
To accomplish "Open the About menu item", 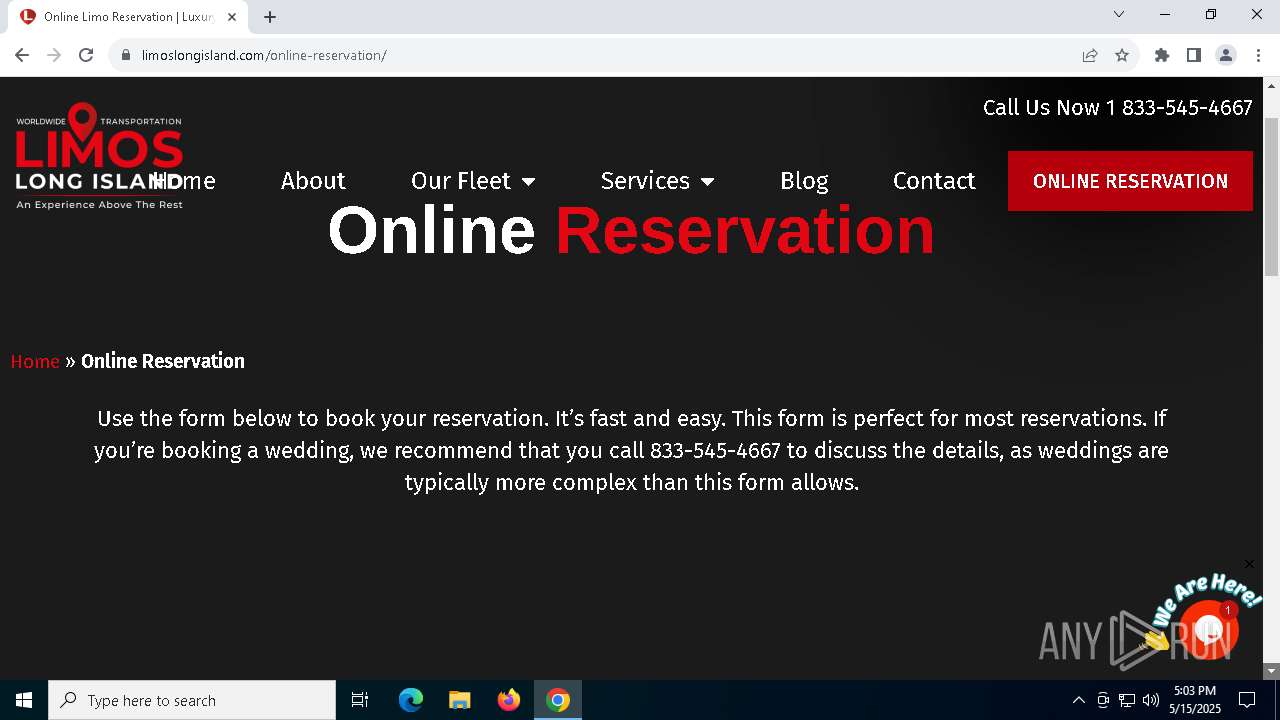I will (x=313, y=181).
